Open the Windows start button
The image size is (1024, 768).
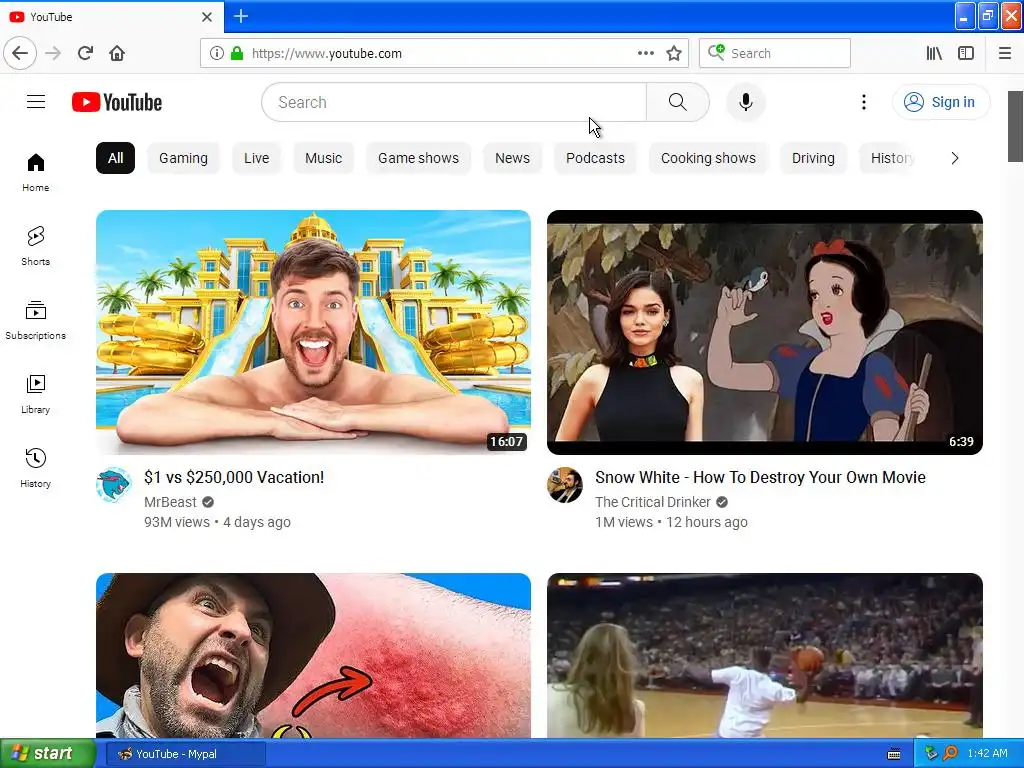coord(48,754)
